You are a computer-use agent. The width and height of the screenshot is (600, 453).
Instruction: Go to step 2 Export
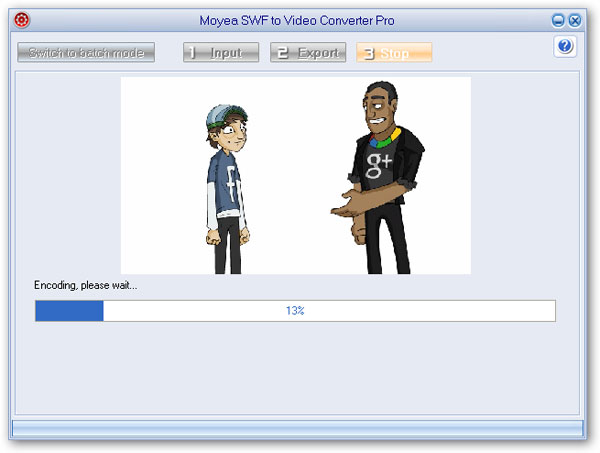(308, 52)
